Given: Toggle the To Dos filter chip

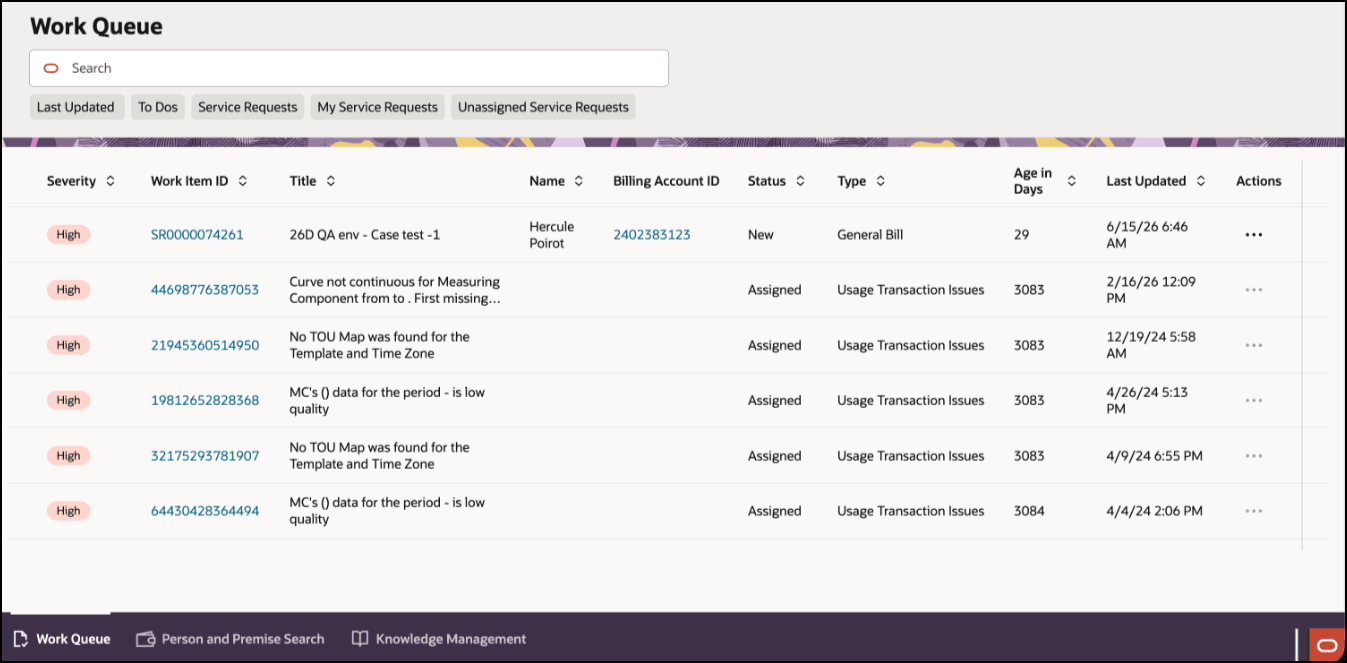Looking at the screenshot, I should click(x=158, y=107).
